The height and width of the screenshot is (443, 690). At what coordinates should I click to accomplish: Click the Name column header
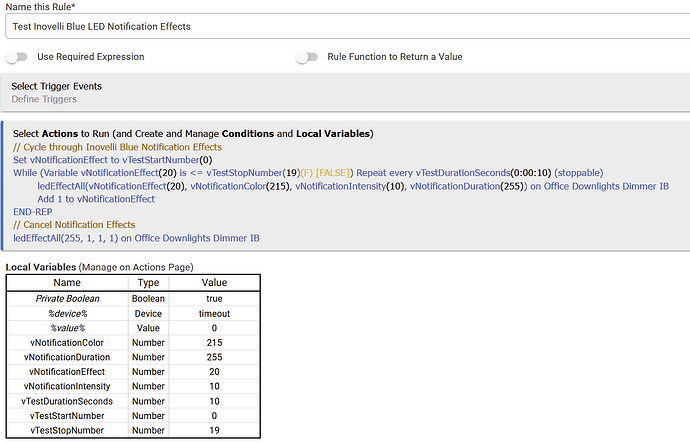67,283
